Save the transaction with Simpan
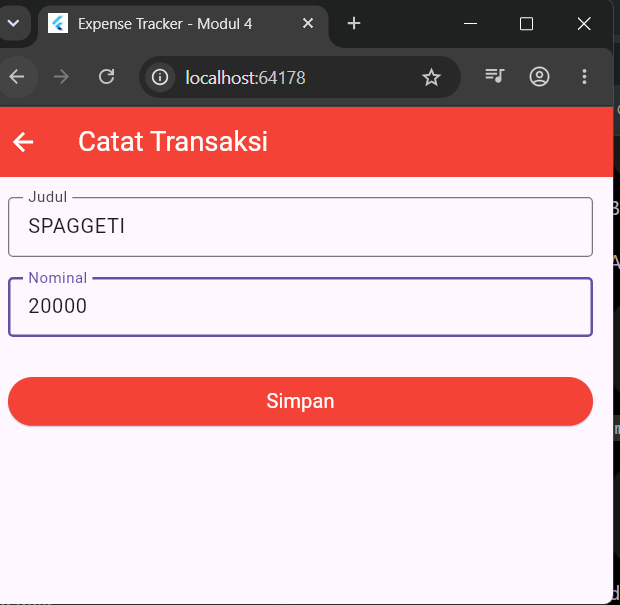The width and height of the screenshot is (620, 605). pos(300,401)
